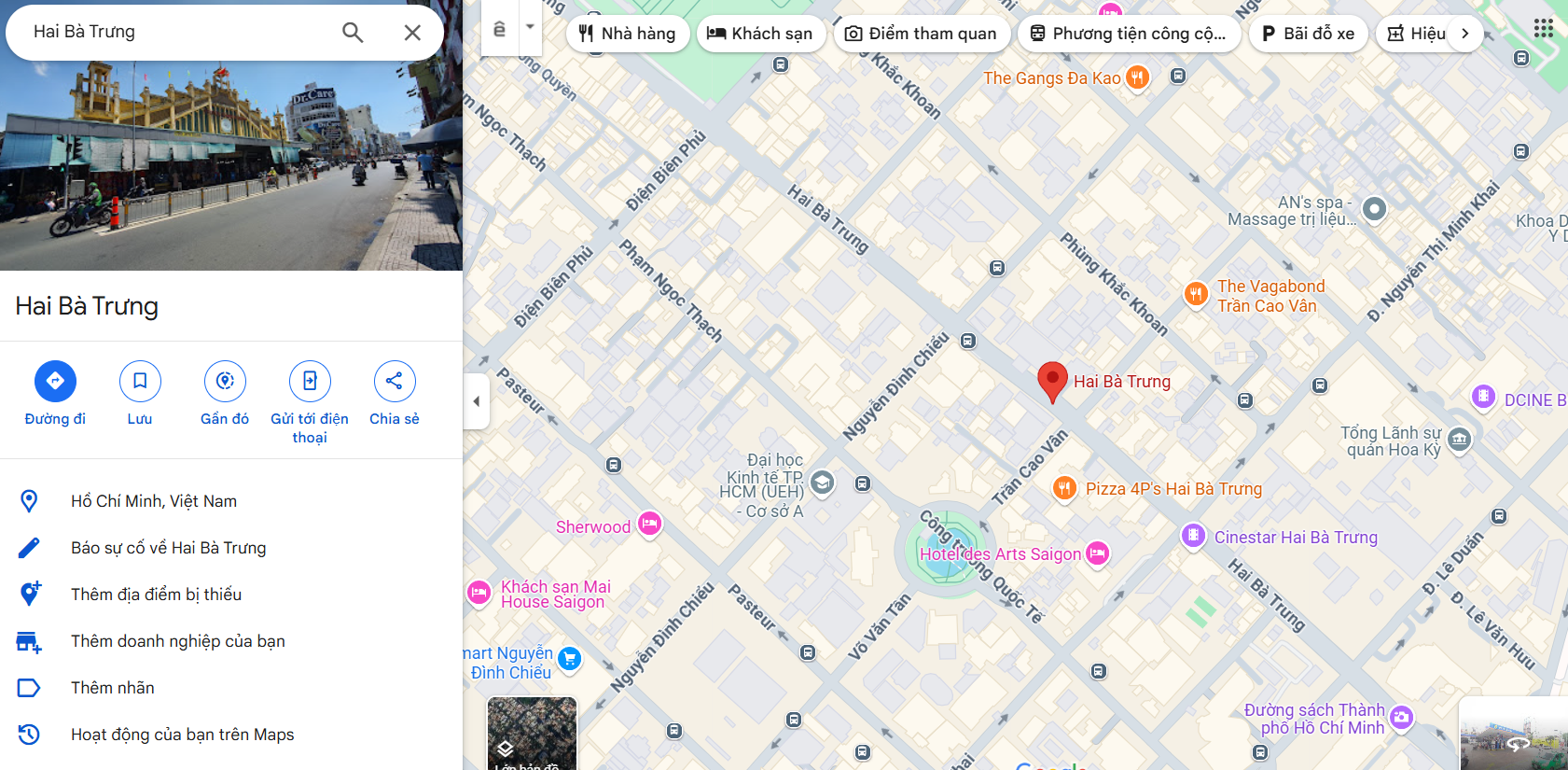
Task: Toggle the Bãi đỗ xe filter chip
Action: point(1309,34)
